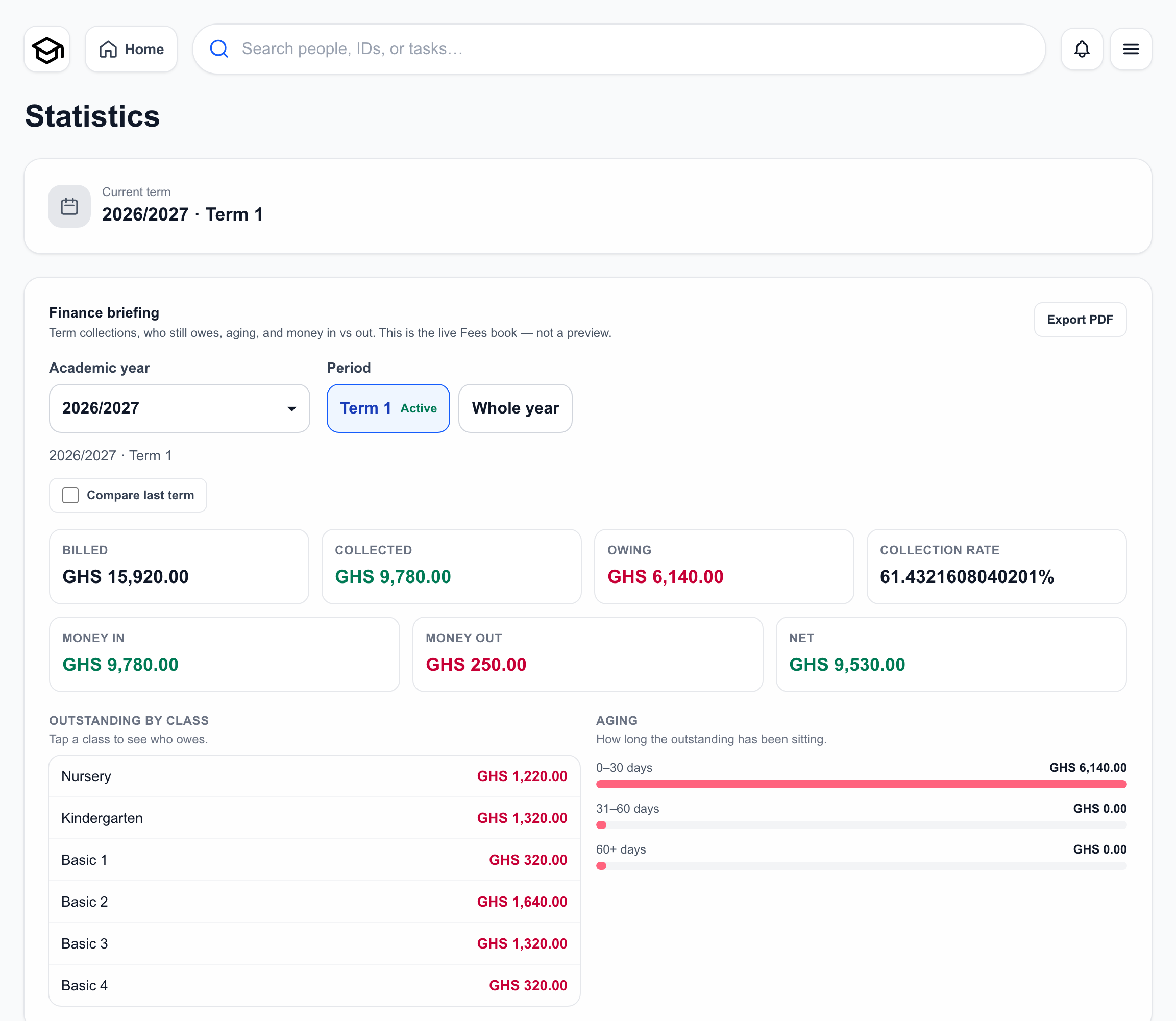Viewport: 1176px width, 1021px height.
Task: Click the current term calendar icon
Action: 69,206
